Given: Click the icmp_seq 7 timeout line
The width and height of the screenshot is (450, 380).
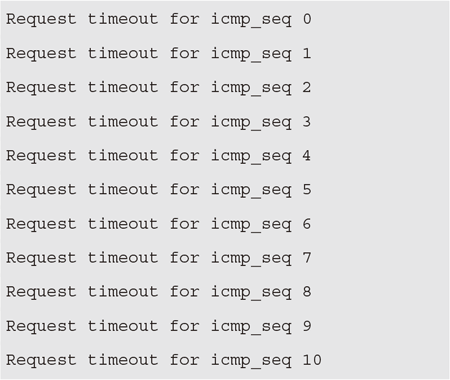Looking at the screenshot, I should pyautogui.click(x=159, y=258).
